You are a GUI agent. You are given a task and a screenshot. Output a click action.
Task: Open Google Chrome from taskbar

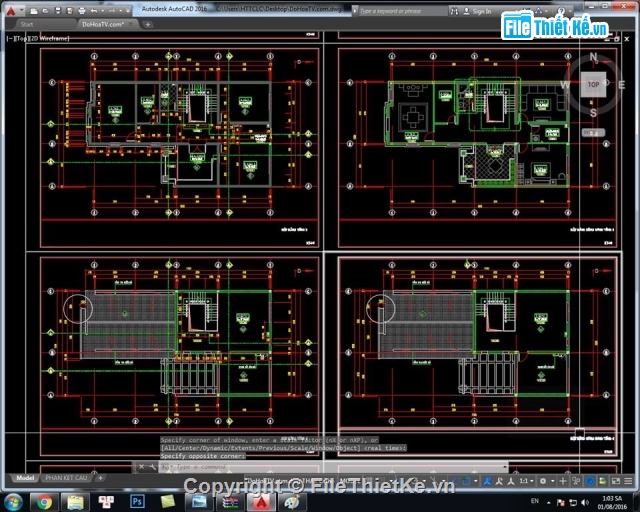coord(44,502)
